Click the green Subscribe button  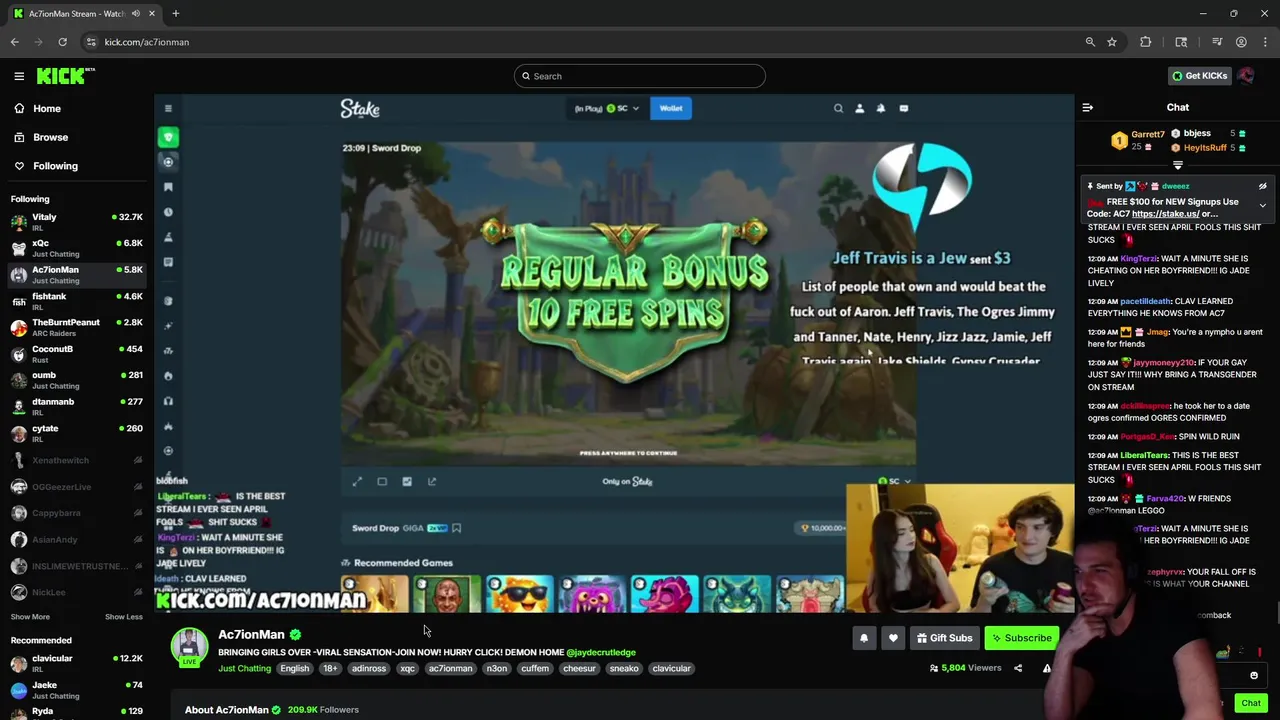coord(1021,638)
